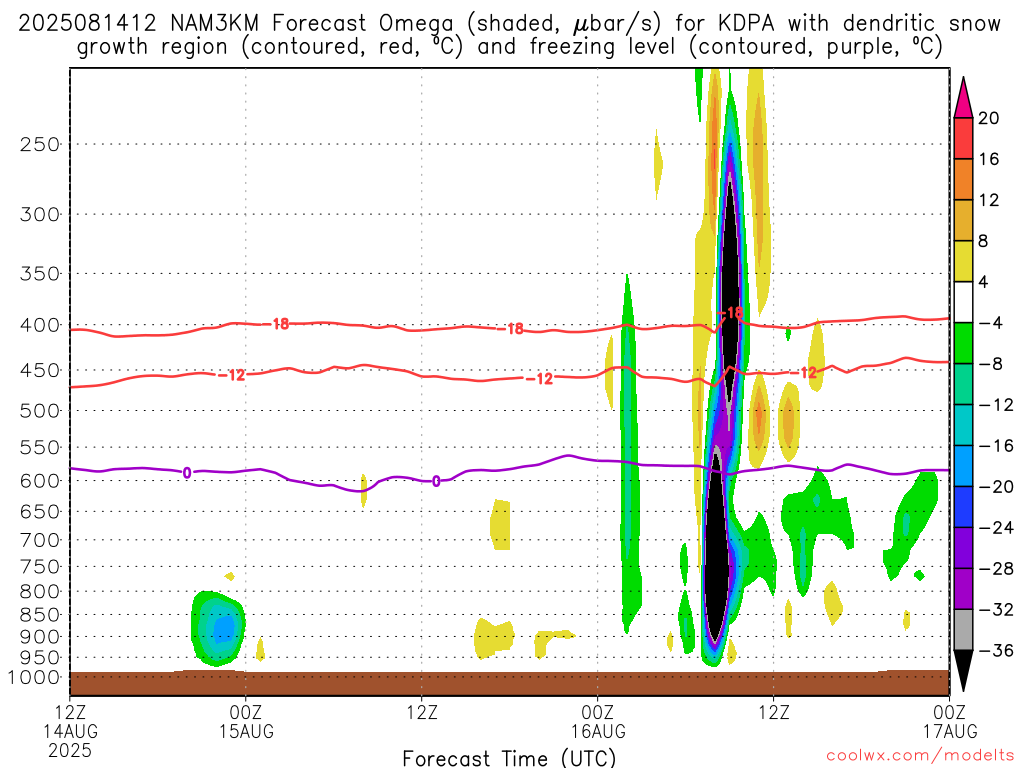Select the '800' pressure level label

pyautogui.click(x=39, y=592)
